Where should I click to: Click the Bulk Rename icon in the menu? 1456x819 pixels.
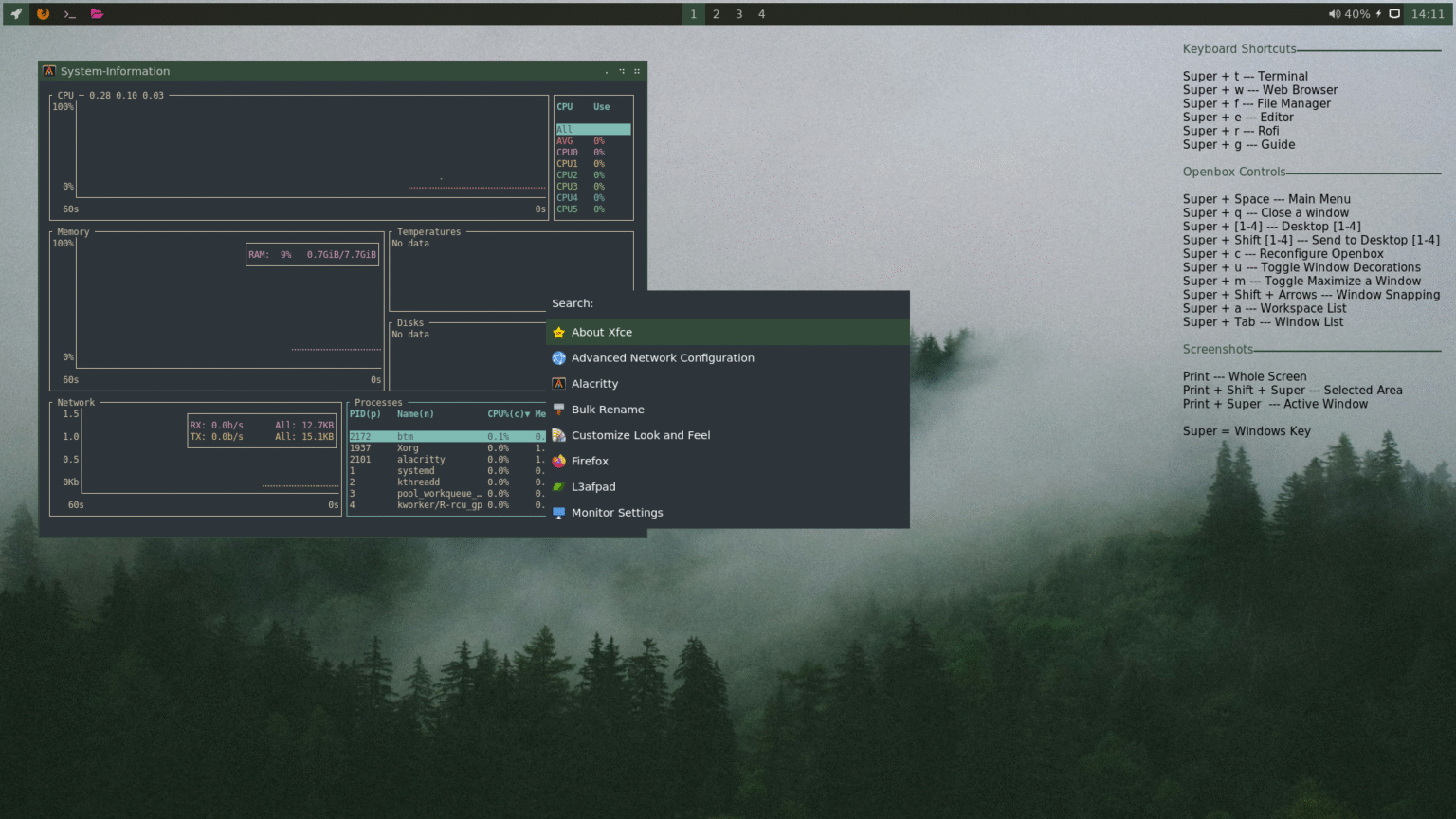click(x=559, y=409)
